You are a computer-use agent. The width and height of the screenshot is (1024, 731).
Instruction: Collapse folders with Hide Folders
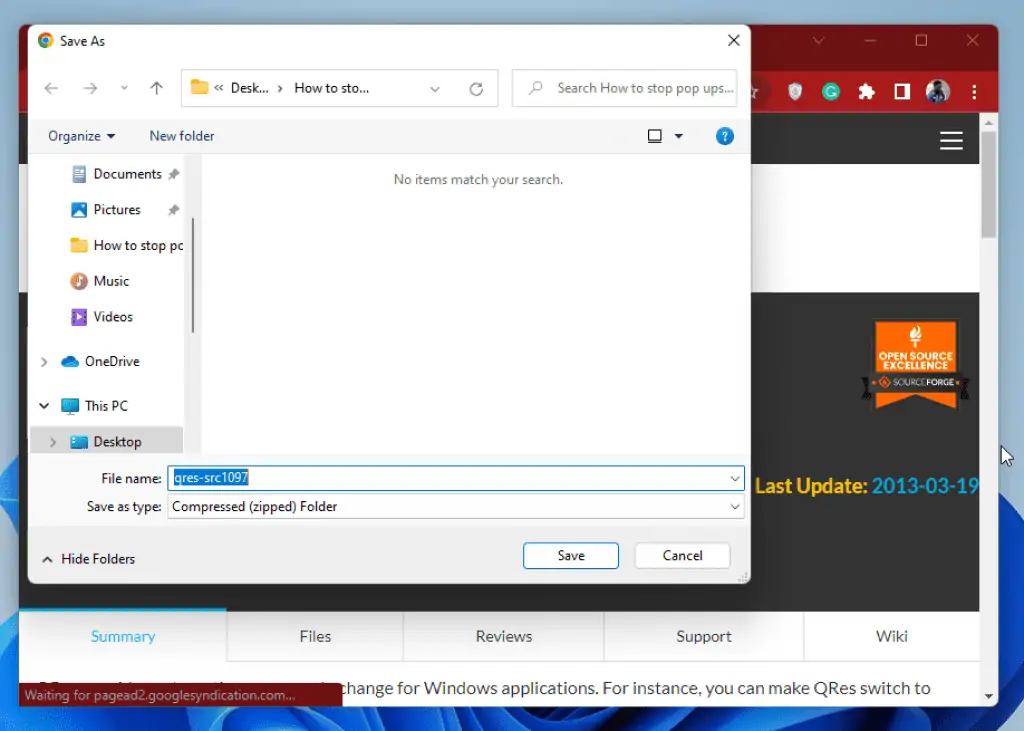click(88, 559)
